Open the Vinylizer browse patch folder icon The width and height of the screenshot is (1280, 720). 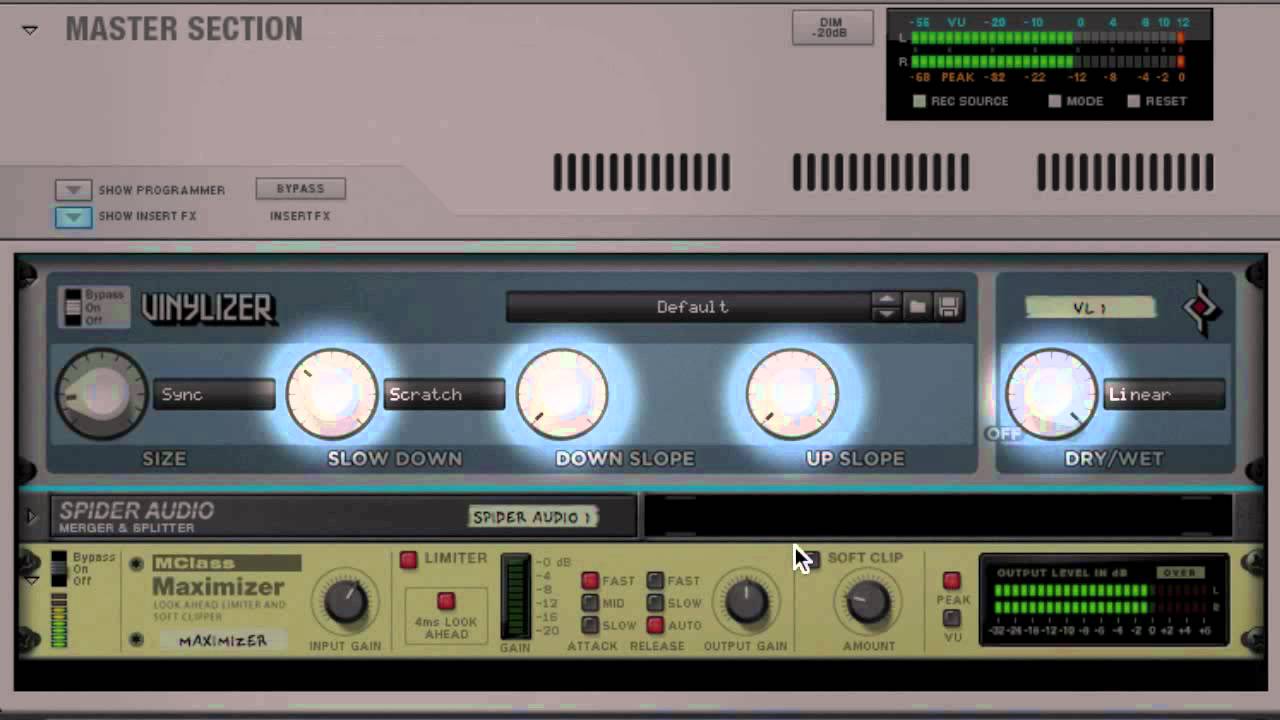[917, 307]
